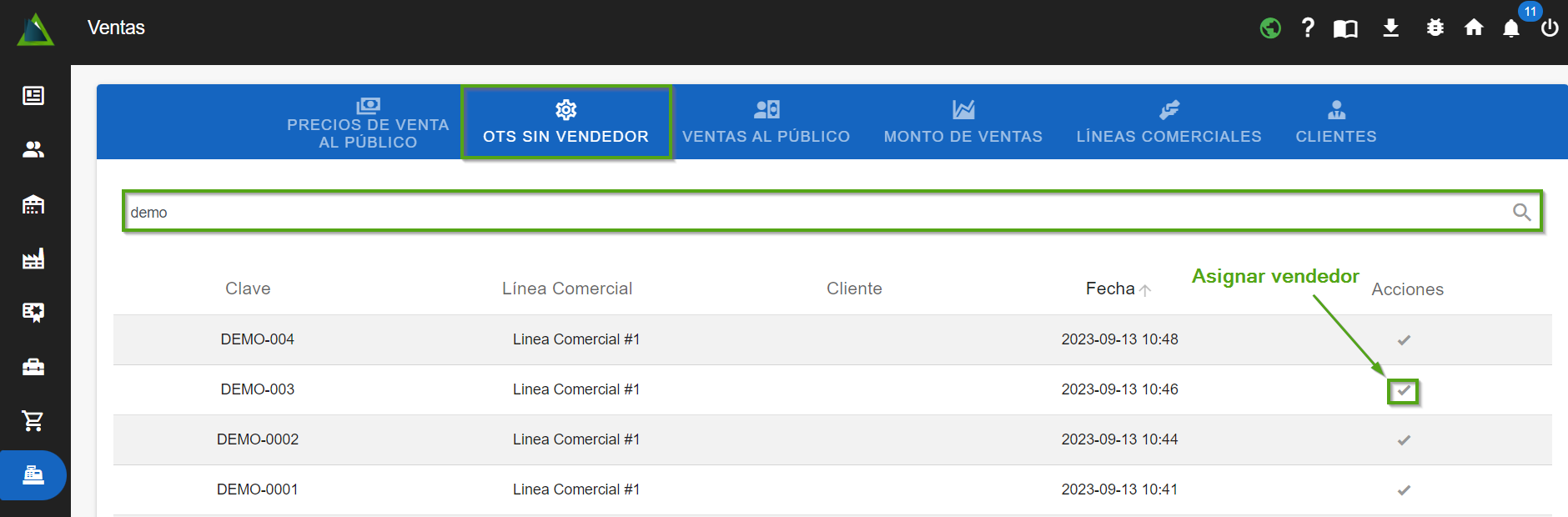
Task: Select the Clientes tab
Action: click(x=1335, y=123)
